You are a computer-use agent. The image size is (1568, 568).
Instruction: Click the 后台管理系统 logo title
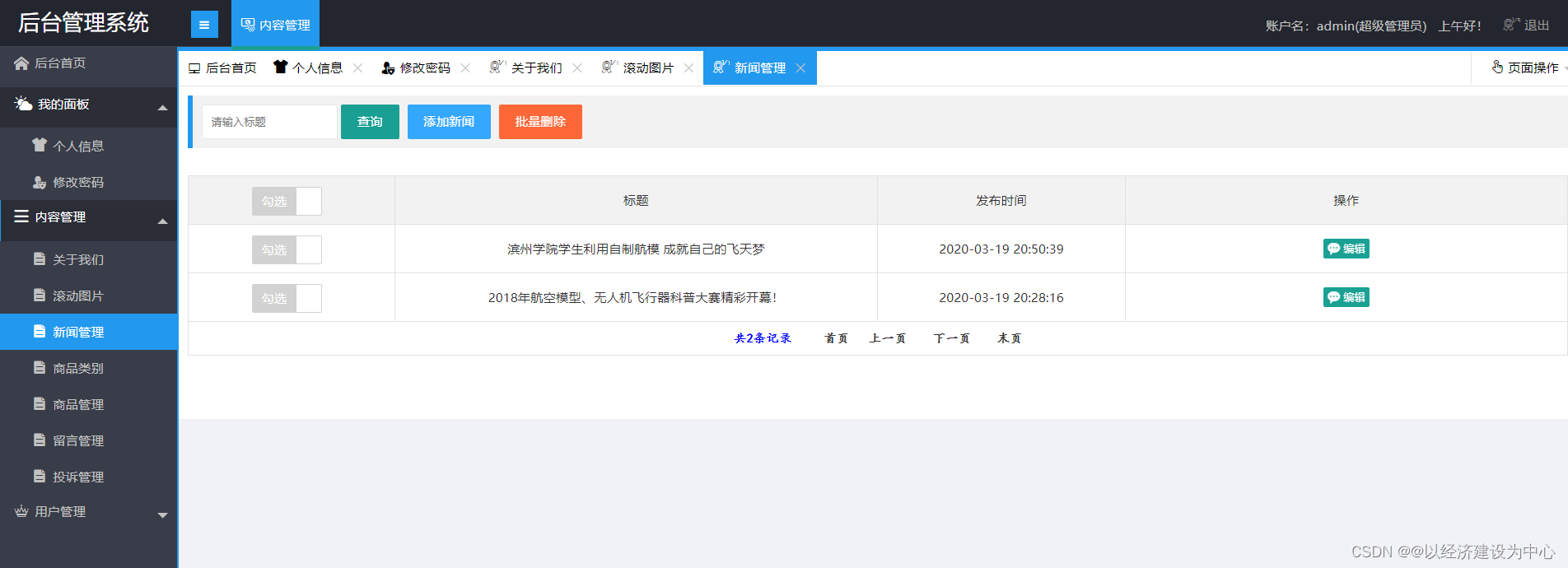[x=83, y=23]
